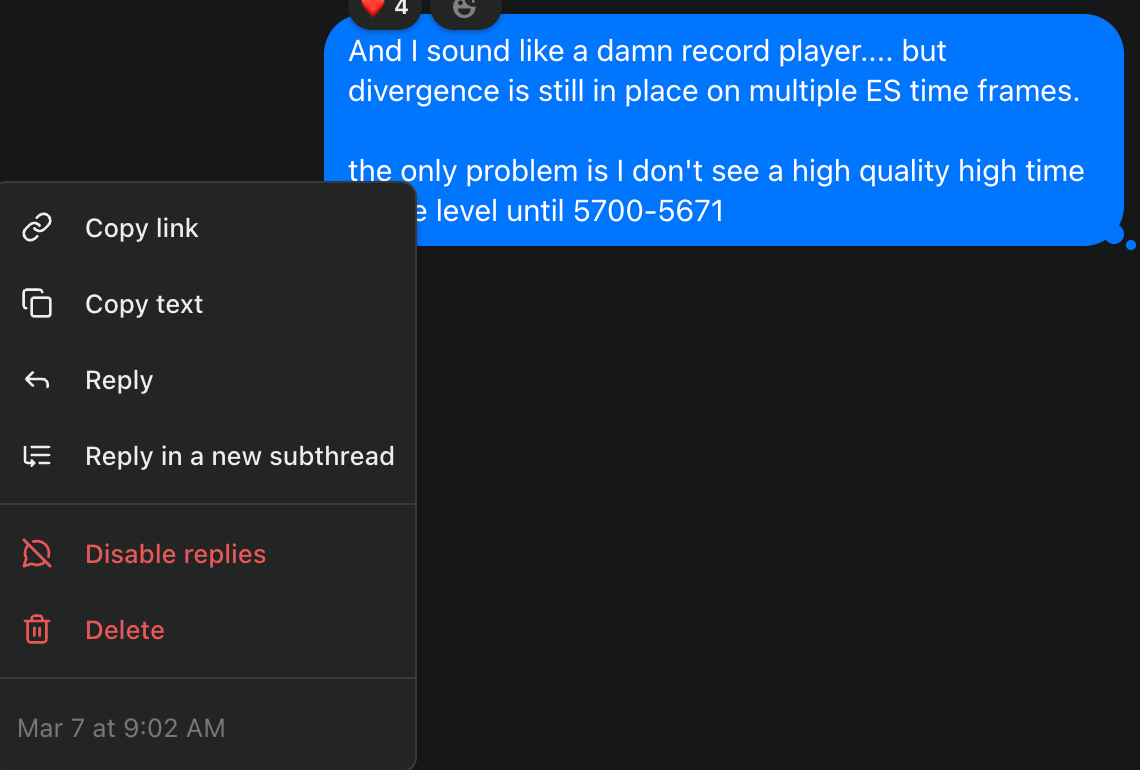The width and height of the screenshot is (1140, 770).
Task: Click the subthread list icon
Action: 36,456
